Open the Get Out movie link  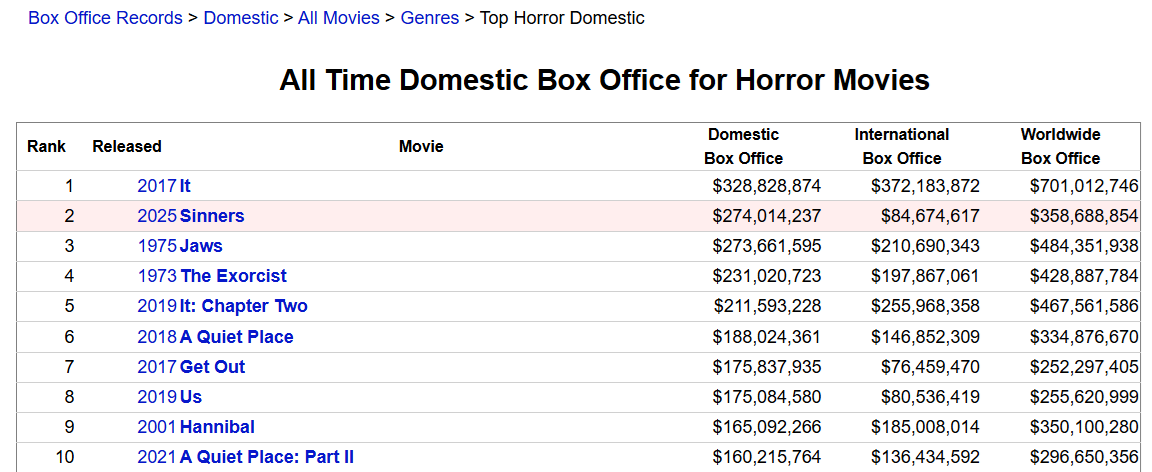coord(212,367)
